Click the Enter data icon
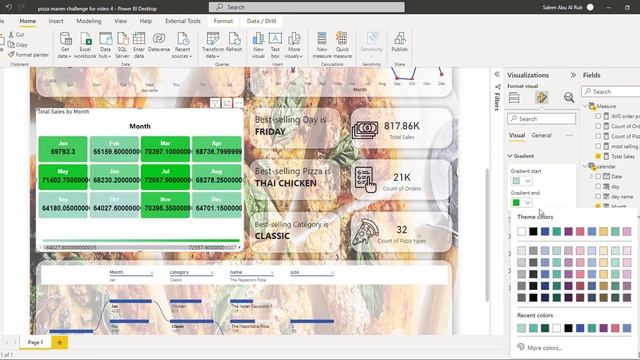 (139, 39)
